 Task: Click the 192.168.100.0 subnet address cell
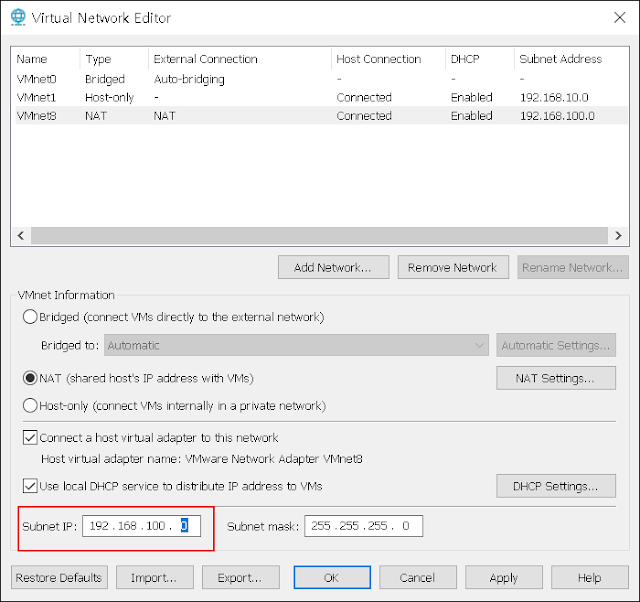(x=557, y=116)
